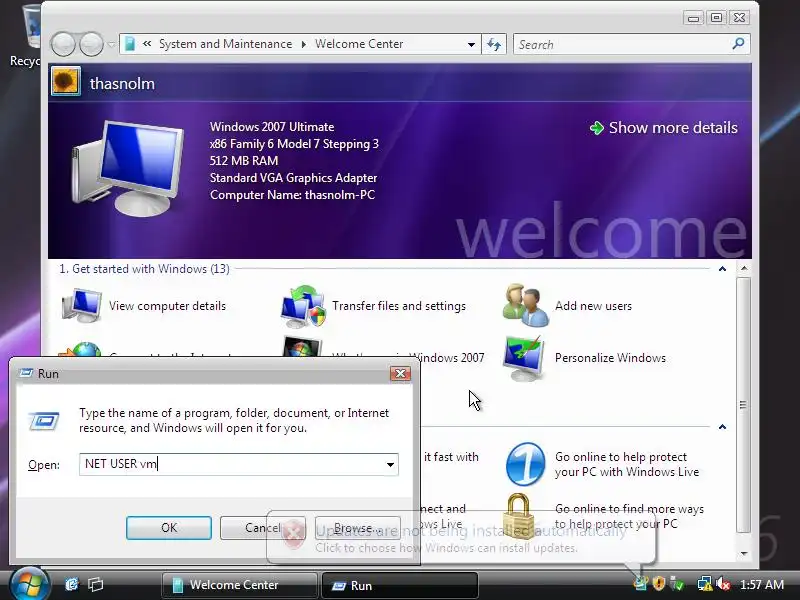Click Transfer files and settings text
Image resolution: width=800 pixels, height=600 pixels.
point(399,306)
